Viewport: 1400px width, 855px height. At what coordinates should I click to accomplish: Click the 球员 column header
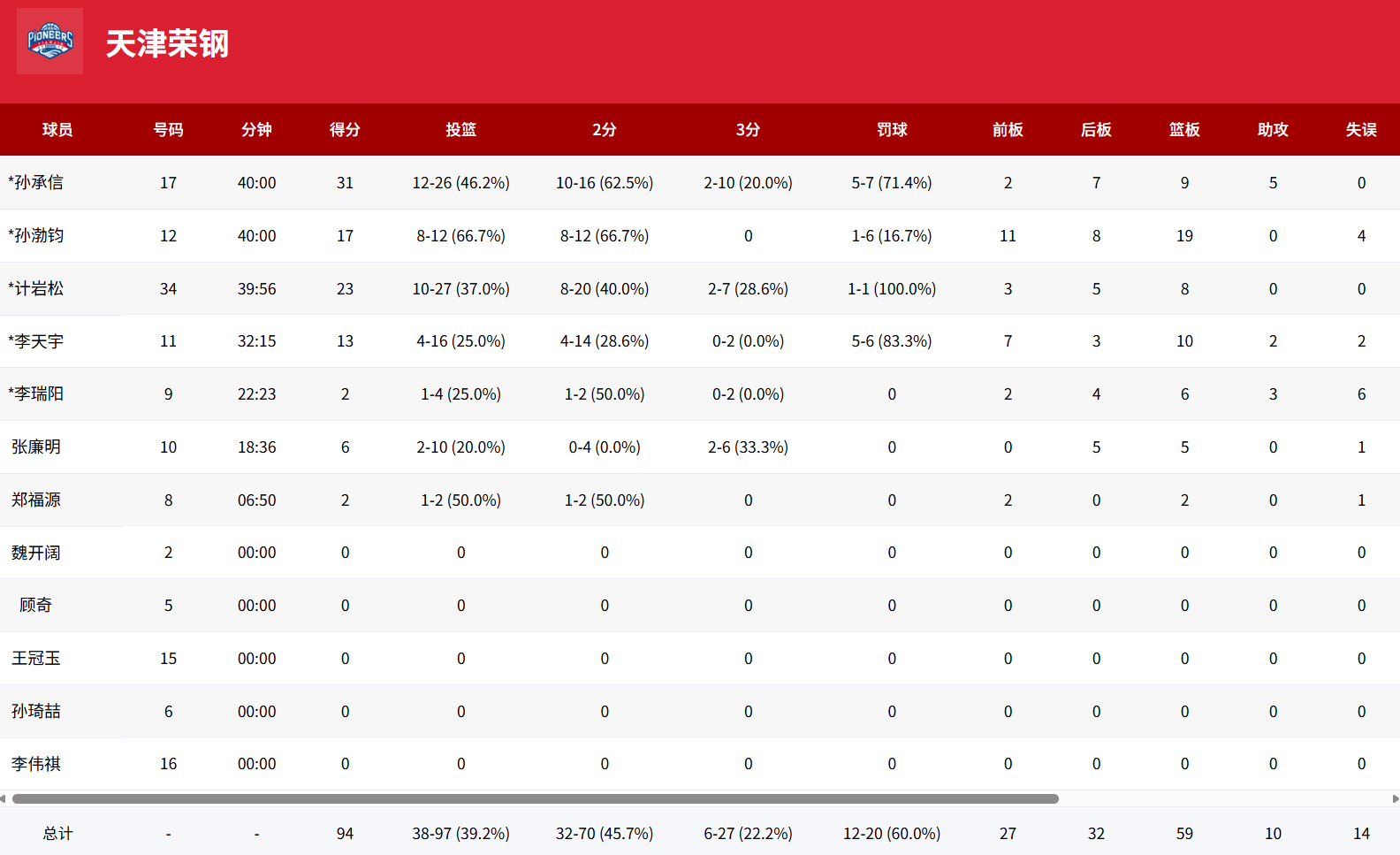click(57, 130)
